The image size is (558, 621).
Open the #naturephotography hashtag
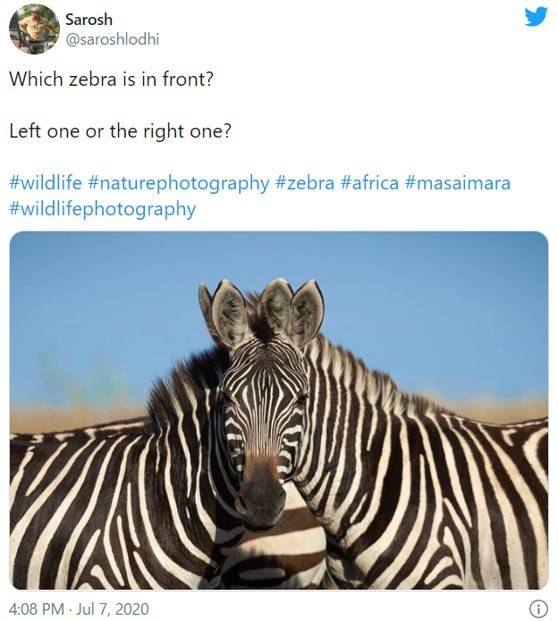pyautogui.click(x=179, y=184)
